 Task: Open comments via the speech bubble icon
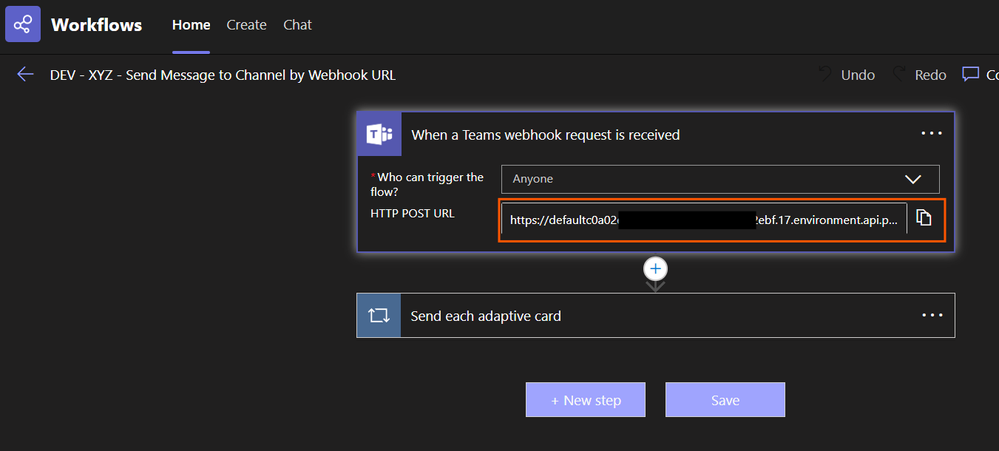click(x=970, y=75)
